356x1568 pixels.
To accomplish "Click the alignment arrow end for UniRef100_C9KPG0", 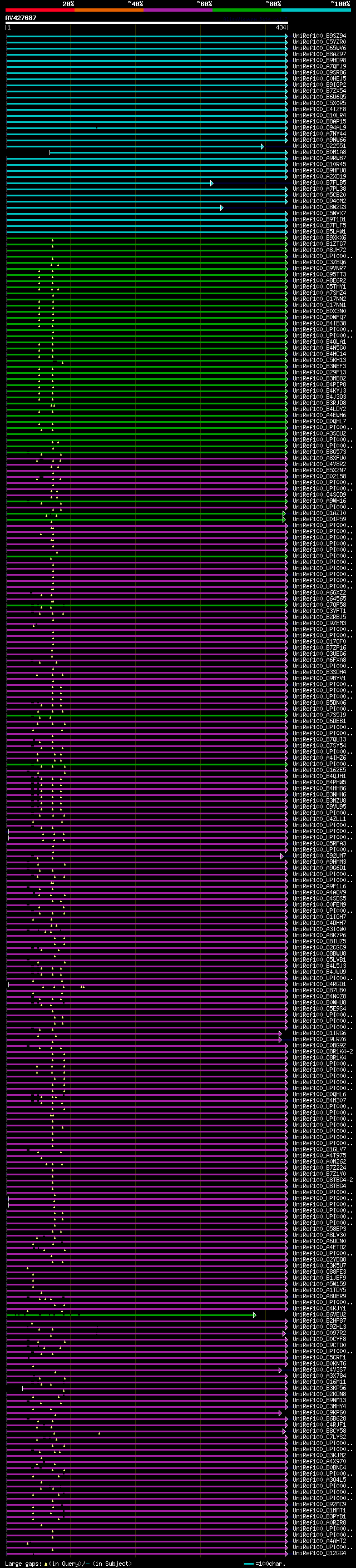I will [x=280, y=1413].
